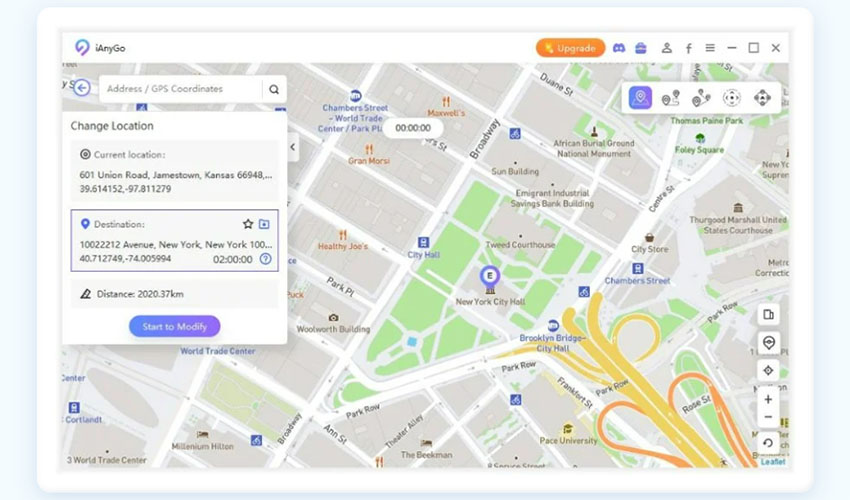Click the Tweed Courthouse label
Viewport: 850px width, 500px height.
point(520,245)
